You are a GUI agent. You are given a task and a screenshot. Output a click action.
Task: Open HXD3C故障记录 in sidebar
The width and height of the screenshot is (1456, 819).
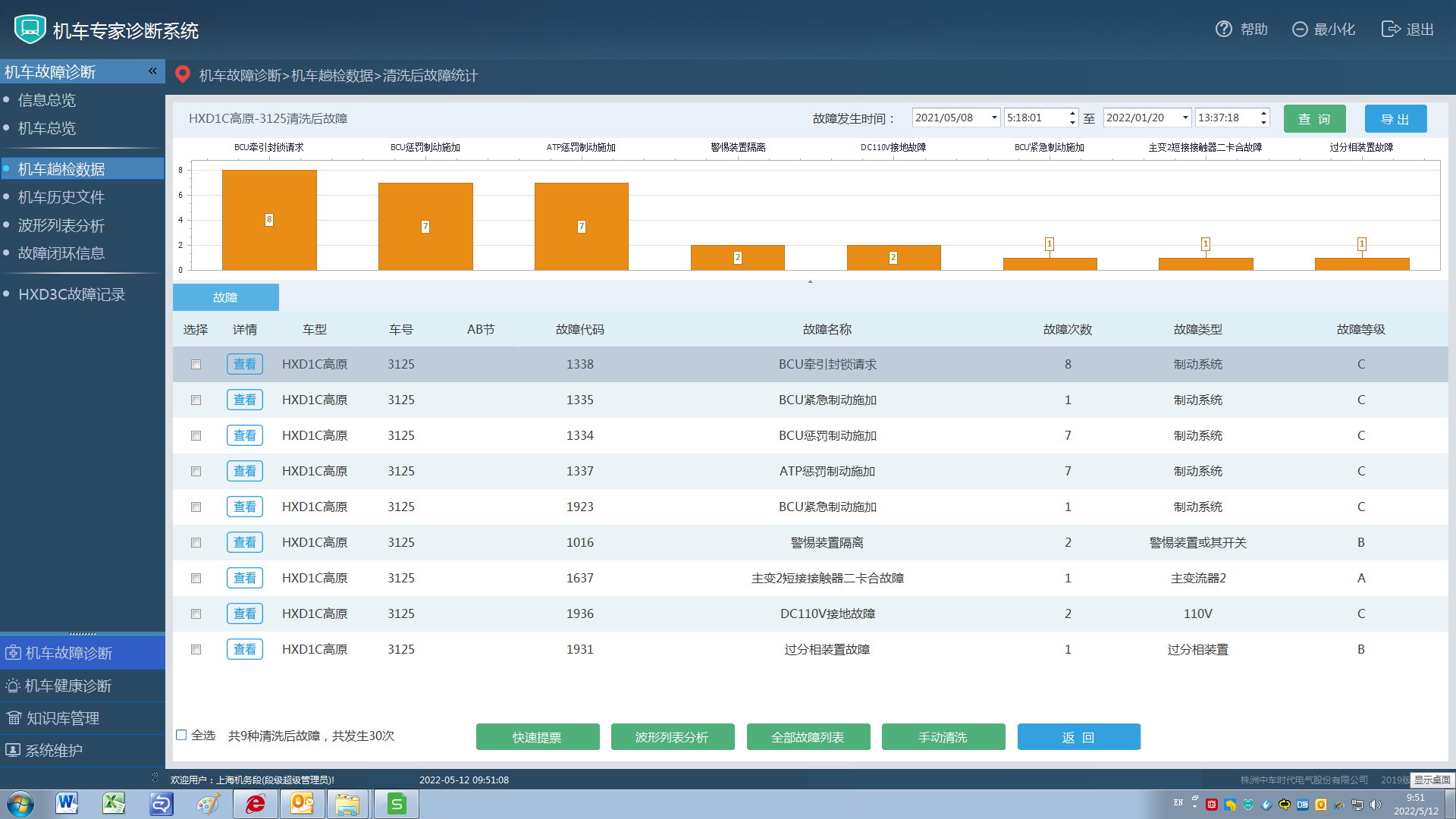coord(72,294)
